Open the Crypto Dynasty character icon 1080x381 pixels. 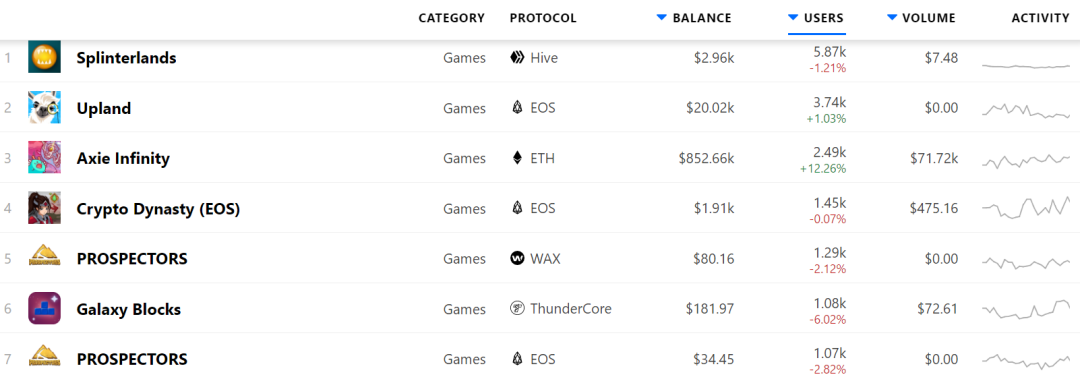(44, 208)
